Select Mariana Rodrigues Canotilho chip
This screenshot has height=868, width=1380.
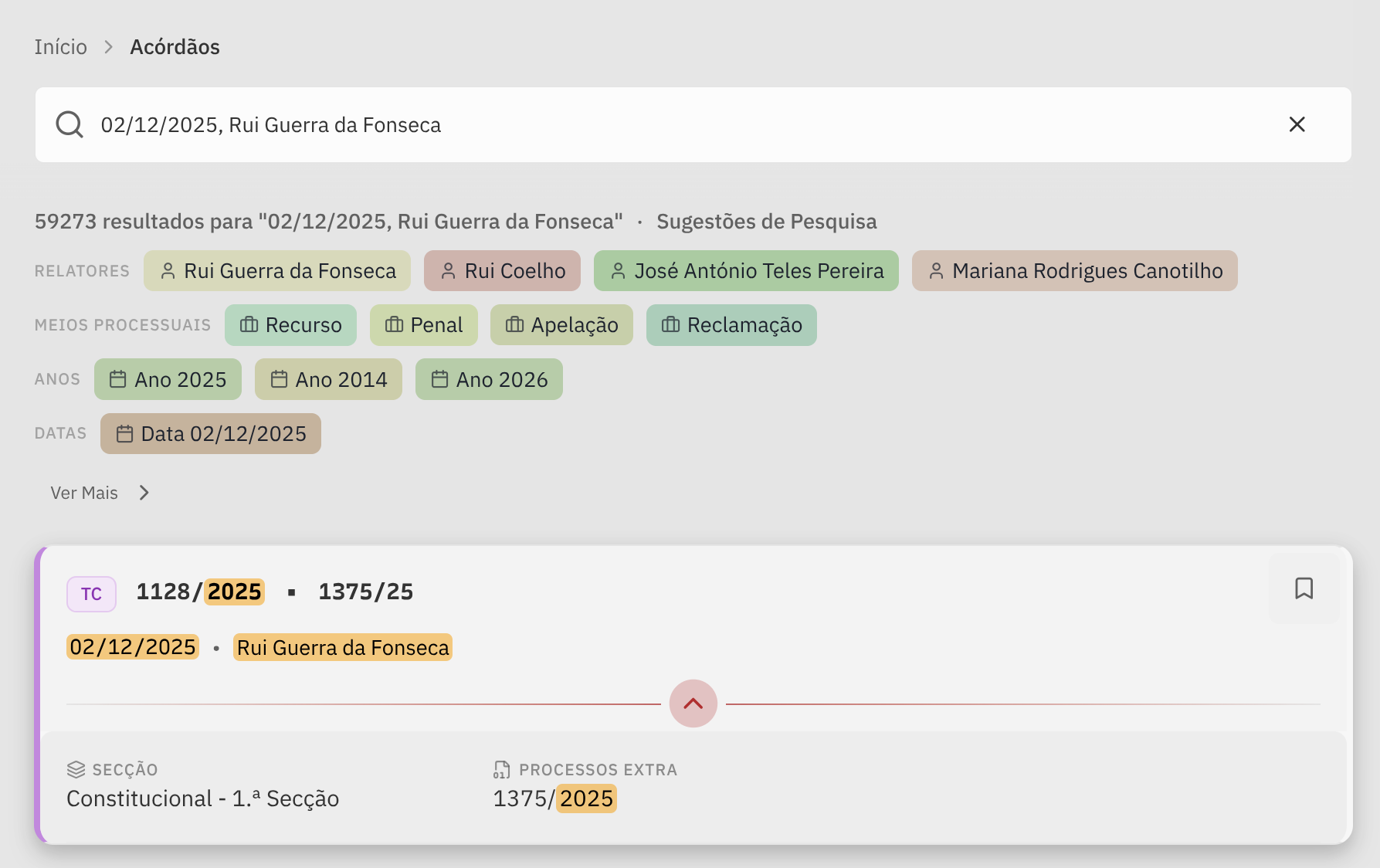click(1075, 271)
